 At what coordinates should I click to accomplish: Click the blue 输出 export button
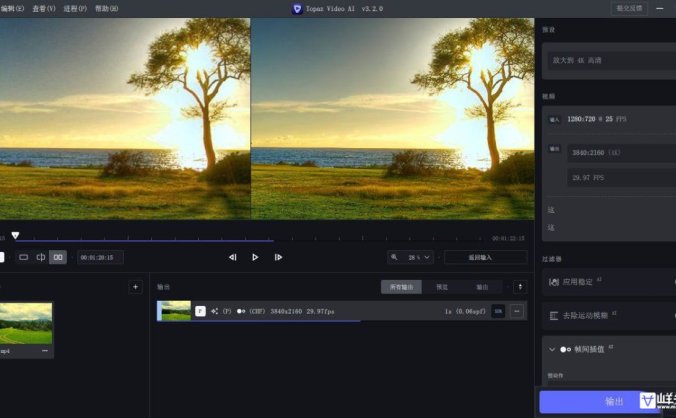click(x=599, y=402)
